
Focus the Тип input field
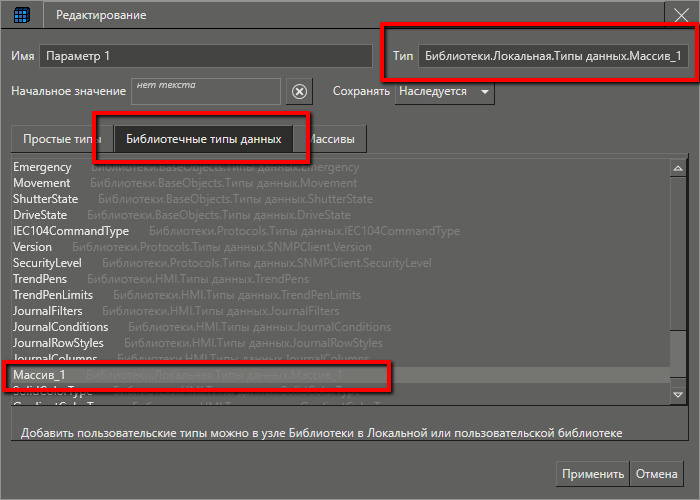coord(553,55)
